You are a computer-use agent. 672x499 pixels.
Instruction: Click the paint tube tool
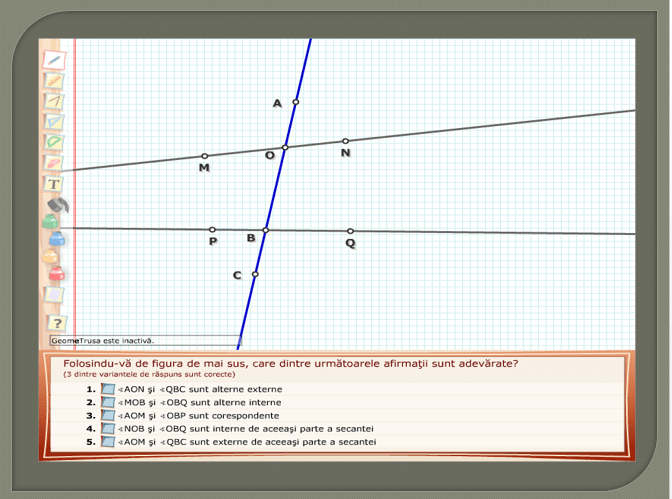57,204
